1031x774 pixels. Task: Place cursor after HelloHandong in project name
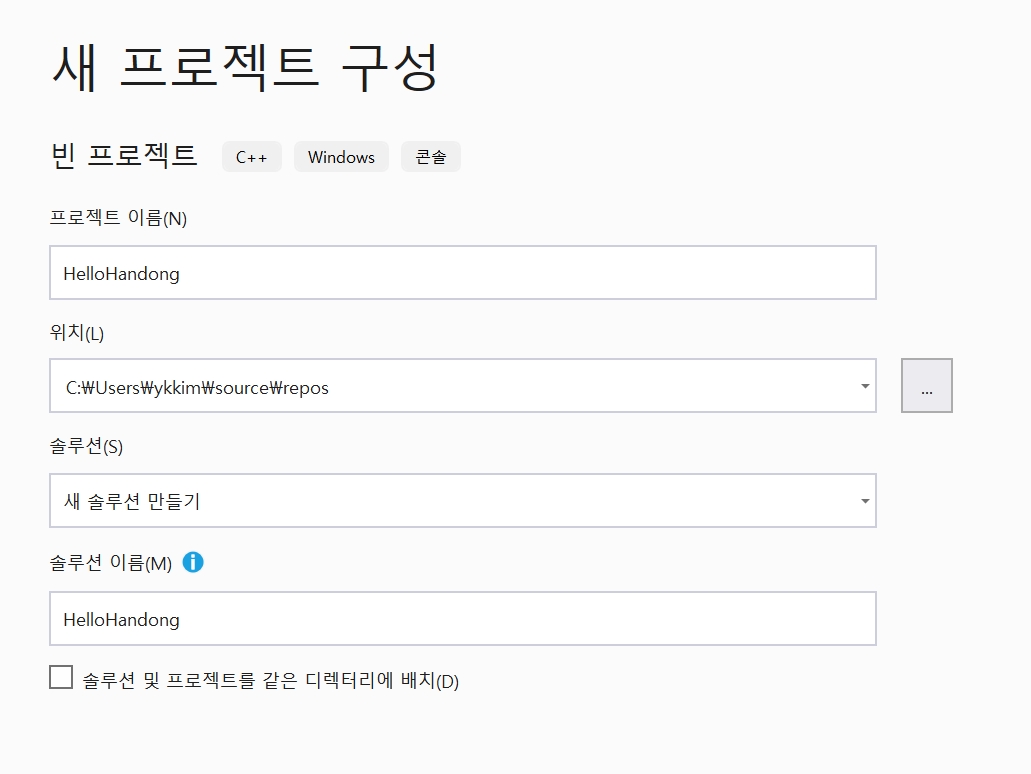[183, 273]
